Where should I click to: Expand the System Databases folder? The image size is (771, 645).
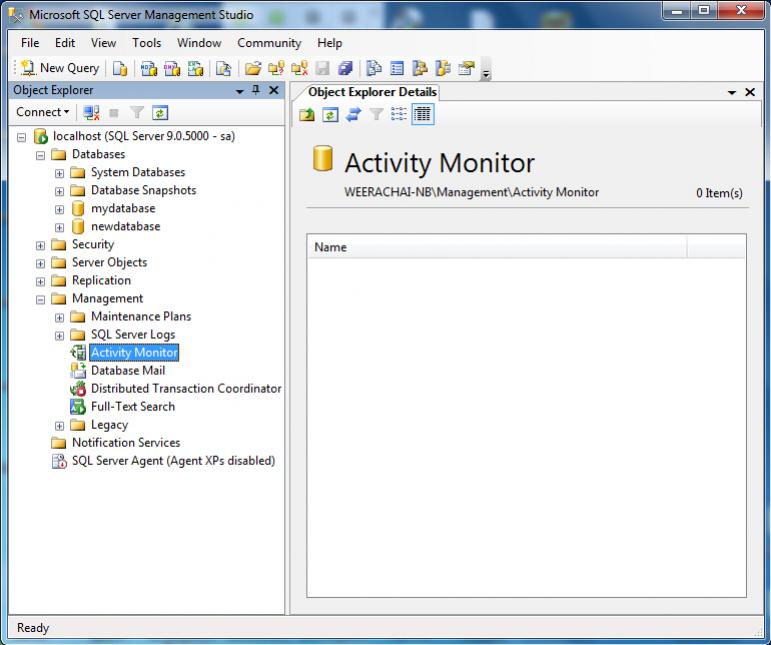[x=59, y=174]
